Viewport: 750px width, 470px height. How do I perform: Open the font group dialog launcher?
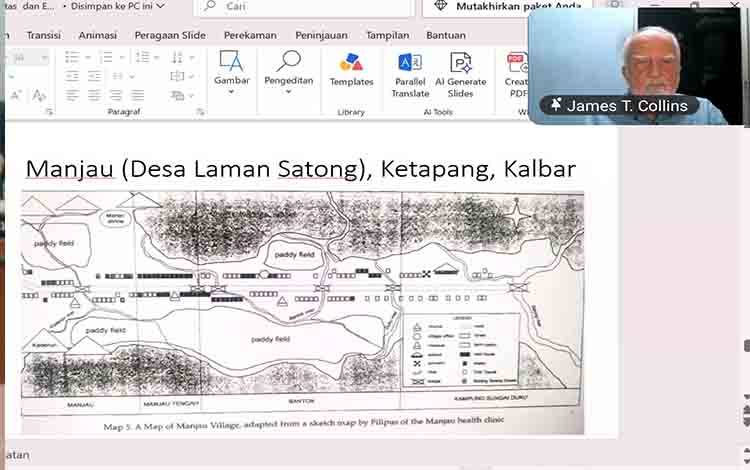coord(49,112)
